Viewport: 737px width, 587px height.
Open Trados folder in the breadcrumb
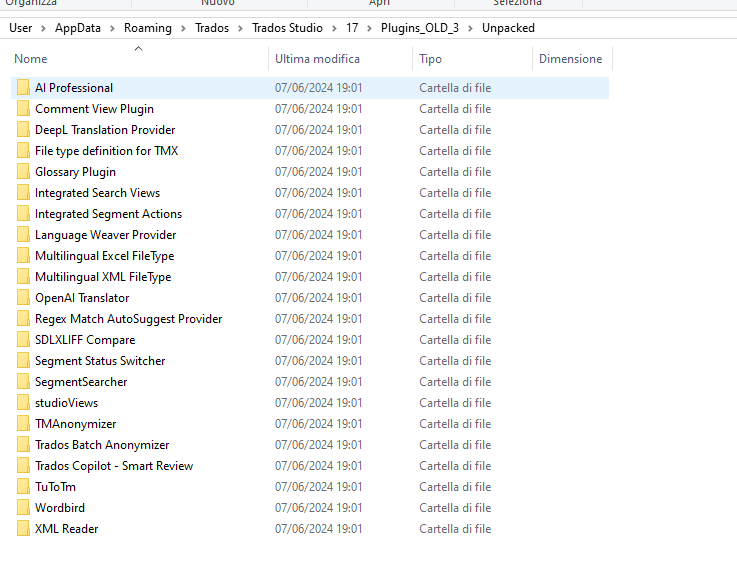[212, 28]
